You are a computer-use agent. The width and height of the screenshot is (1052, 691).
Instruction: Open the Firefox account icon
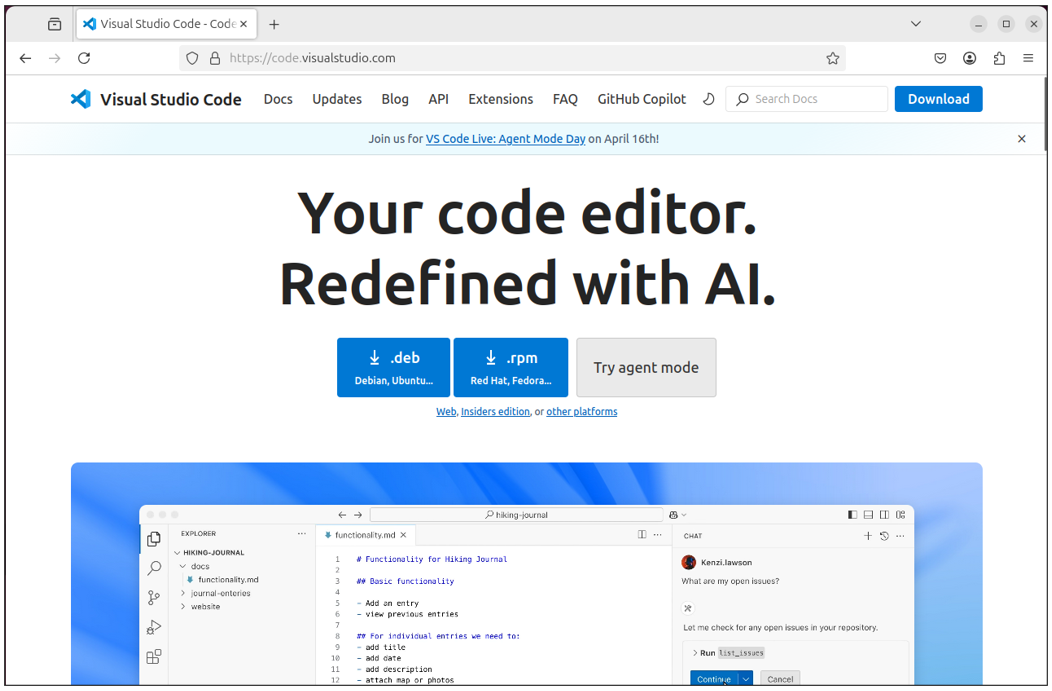point(969,58)
